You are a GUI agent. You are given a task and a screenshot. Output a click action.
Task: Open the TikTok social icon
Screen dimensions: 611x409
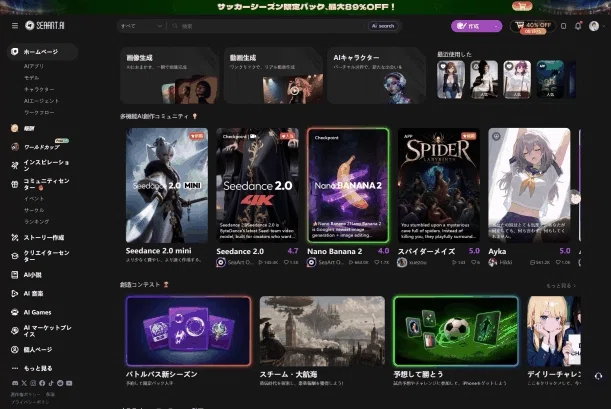[x=51, y=383]
